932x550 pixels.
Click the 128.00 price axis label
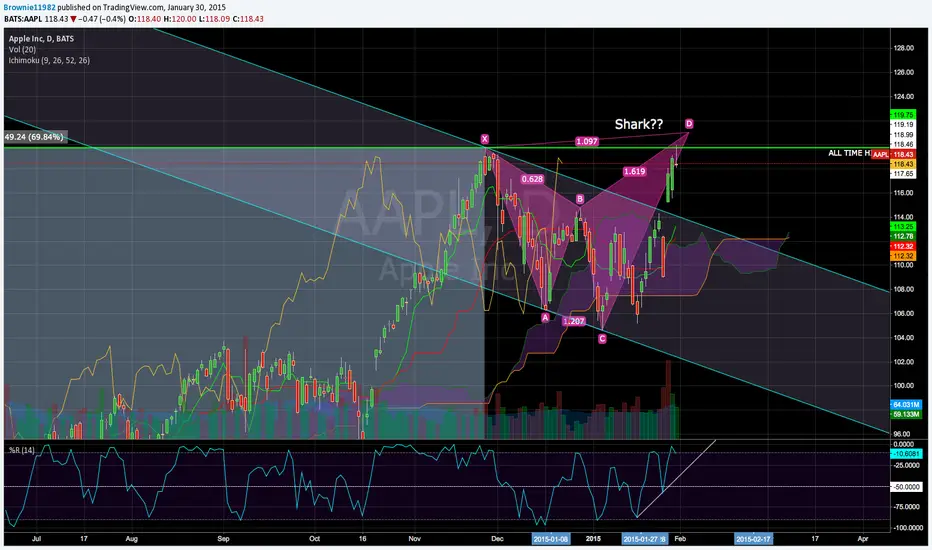903,48
